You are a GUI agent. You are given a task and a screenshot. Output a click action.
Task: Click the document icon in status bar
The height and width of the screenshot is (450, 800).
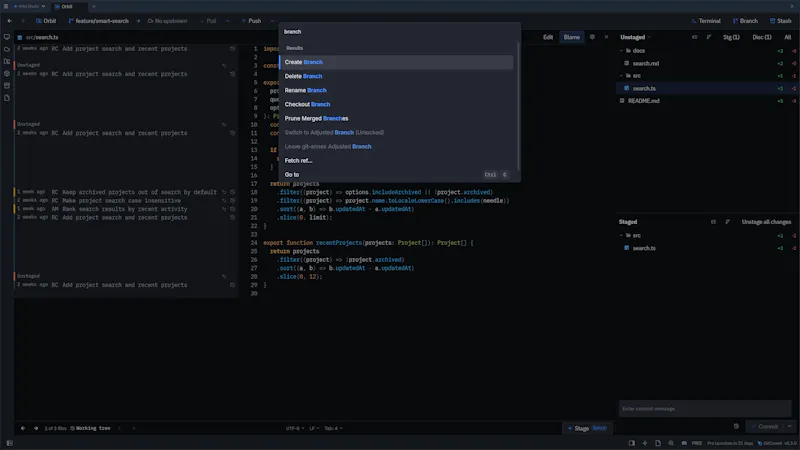point(658,443)
